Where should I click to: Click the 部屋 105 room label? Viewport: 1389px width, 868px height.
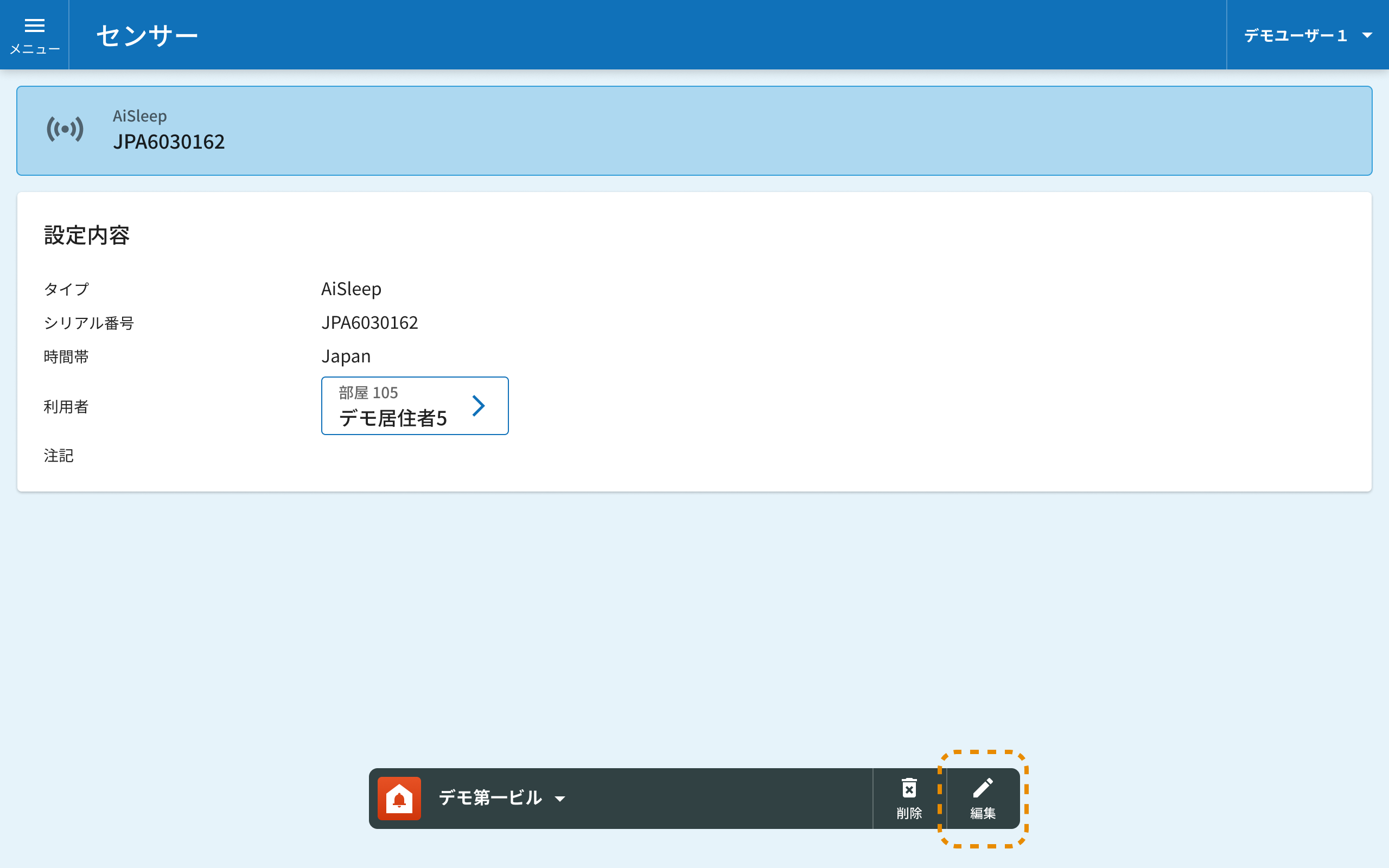tap(368, 393)
